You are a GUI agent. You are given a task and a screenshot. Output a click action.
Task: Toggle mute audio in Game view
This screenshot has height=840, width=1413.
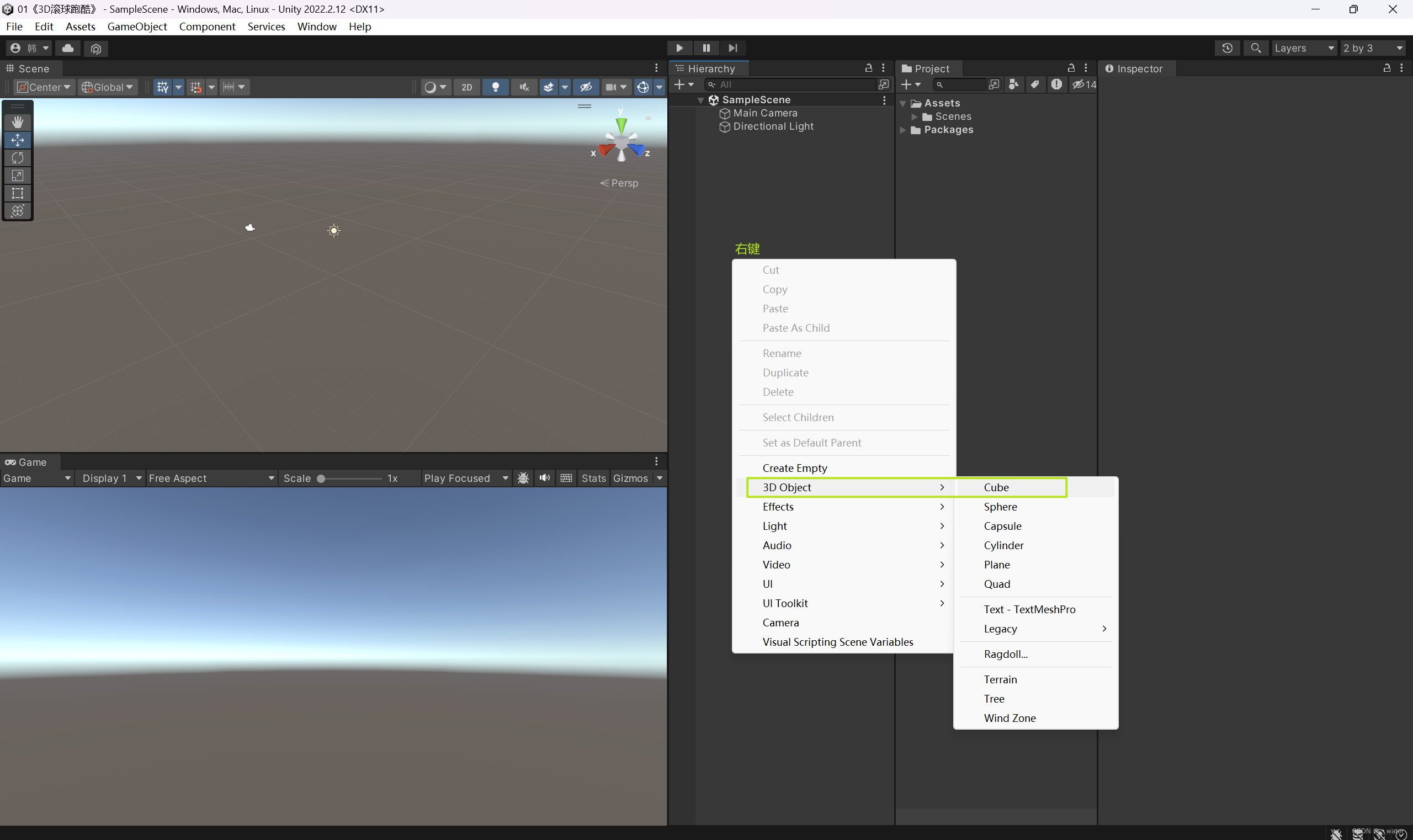point(545,479)
